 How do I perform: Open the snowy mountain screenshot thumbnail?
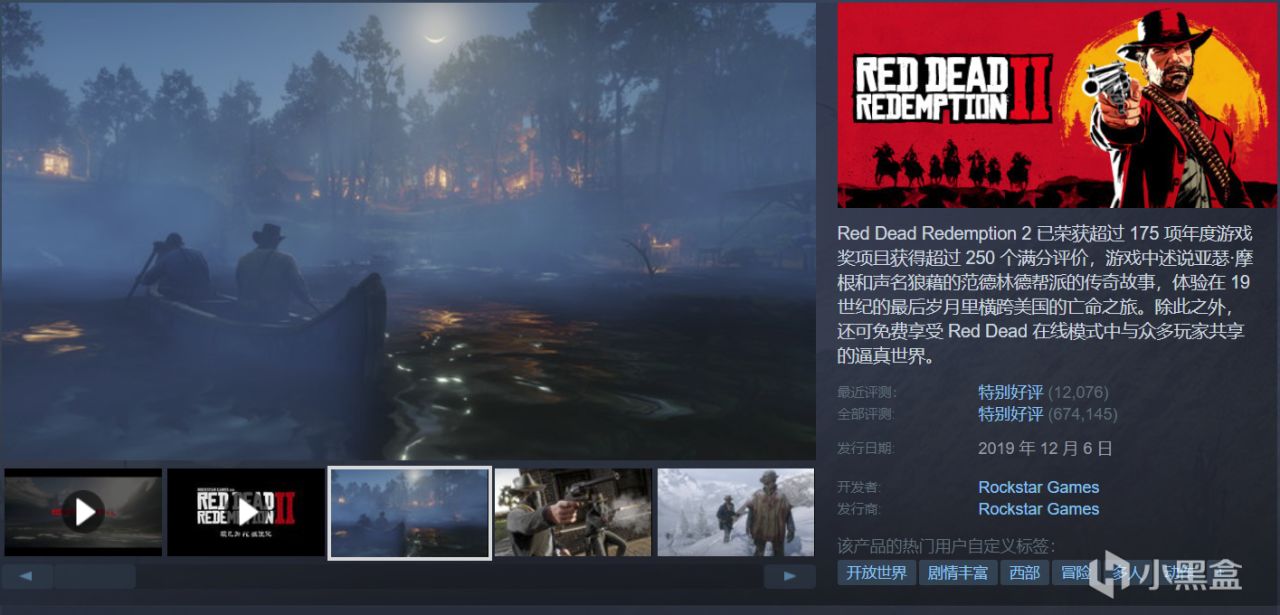pos(736,512)
